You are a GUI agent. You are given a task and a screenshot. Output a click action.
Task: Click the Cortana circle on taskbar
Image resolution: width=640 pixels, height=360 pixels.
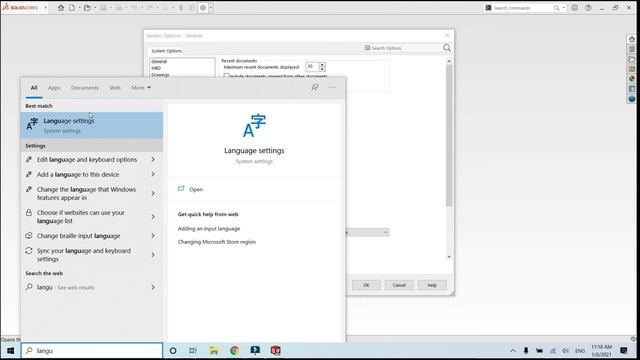click(x=173, y=351)
